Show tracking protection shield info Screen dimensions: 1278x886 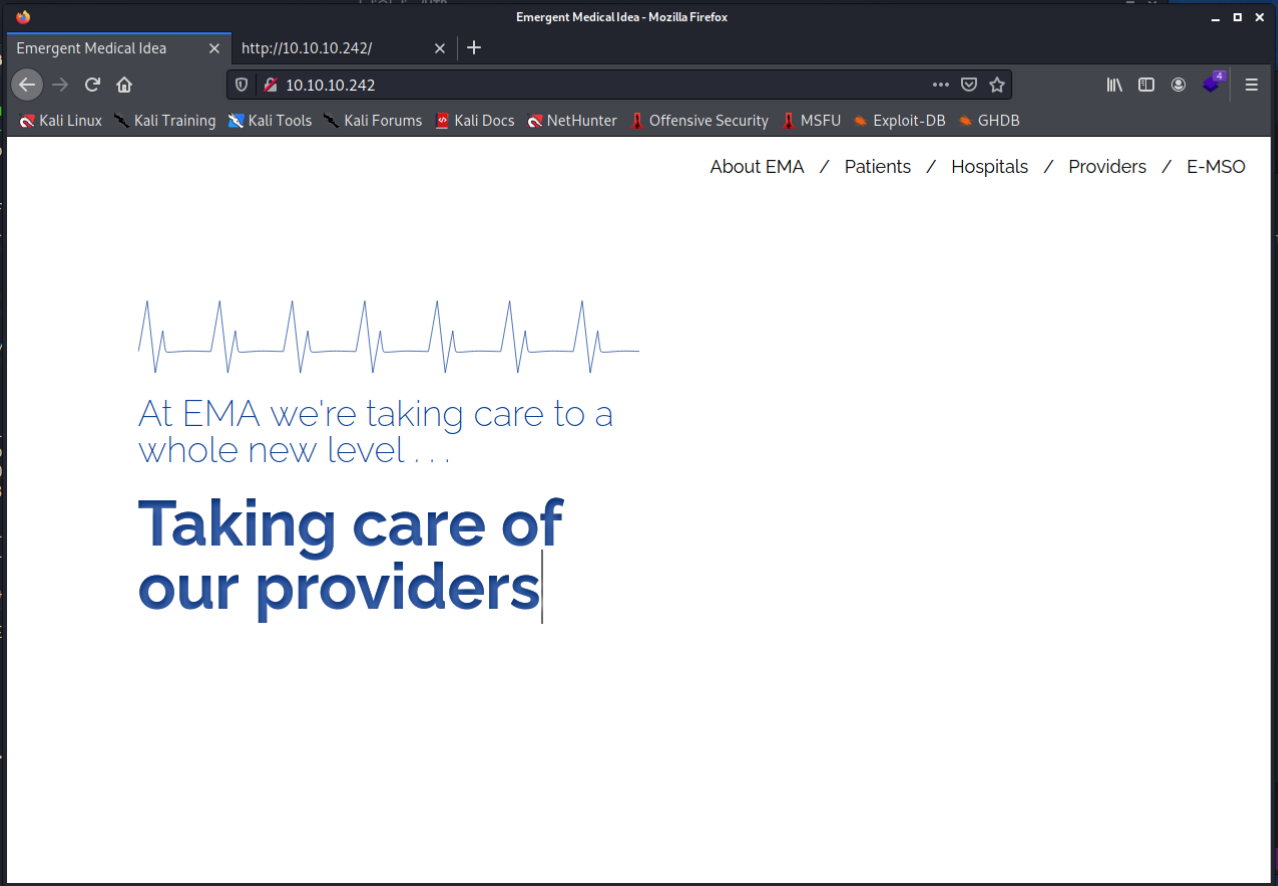(x=241, y=85)
